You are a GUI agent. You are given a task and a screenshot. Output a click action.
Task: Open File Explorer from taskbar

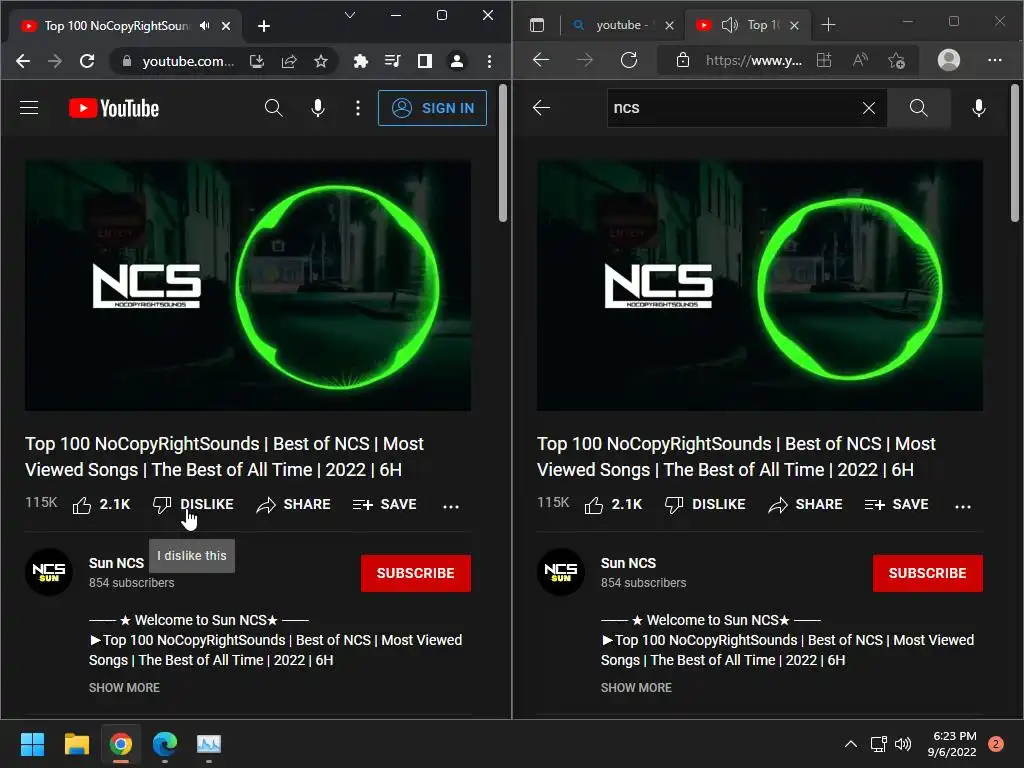(76, 744)
